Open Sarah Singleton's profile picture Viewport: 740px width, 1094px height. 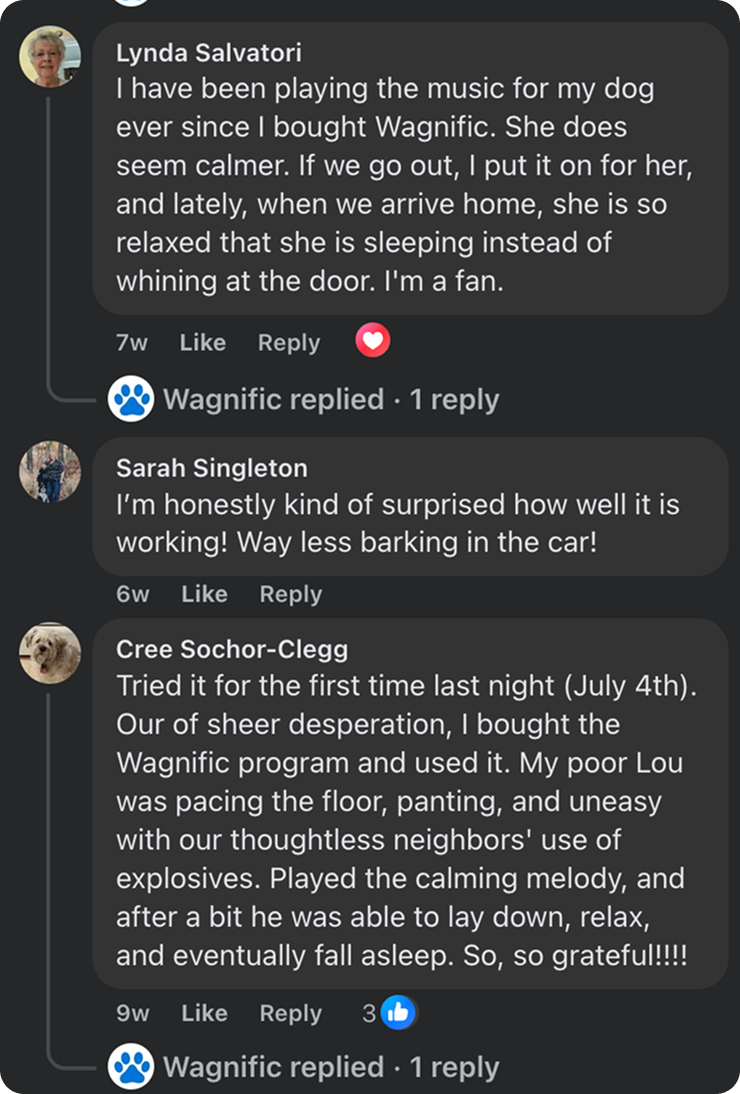[50, 471]
